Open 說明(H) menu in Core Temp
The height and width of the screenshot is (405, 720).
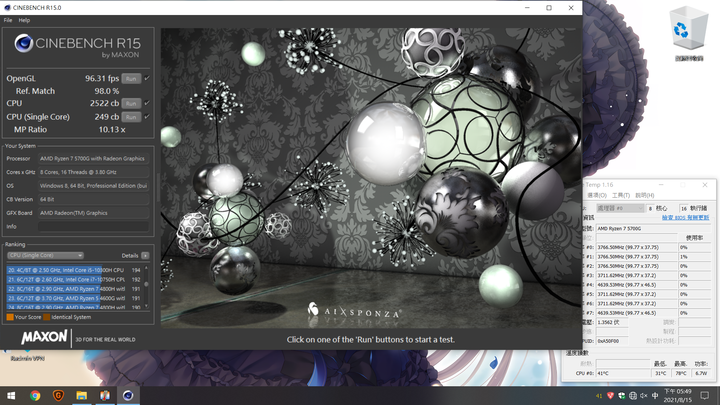pos(644,196)
